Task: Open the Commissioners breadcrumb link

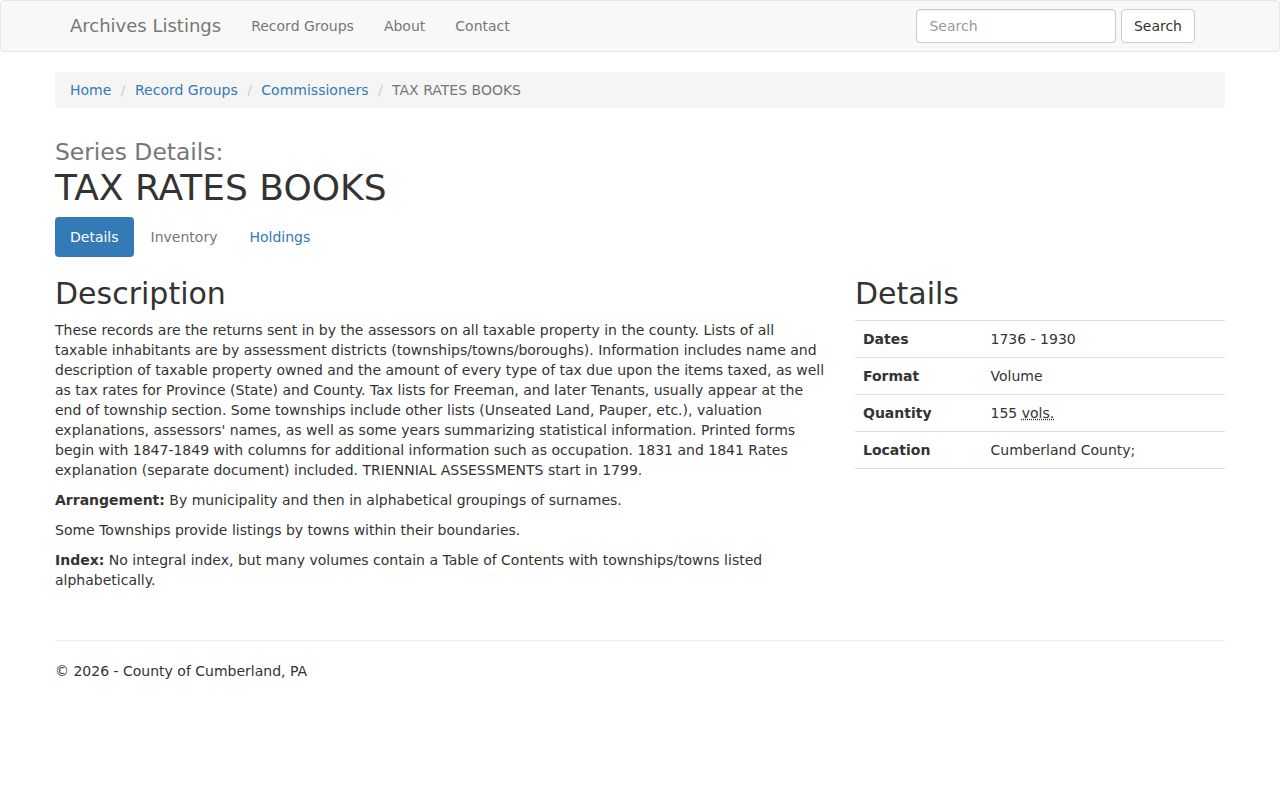Action: point(314,90)
